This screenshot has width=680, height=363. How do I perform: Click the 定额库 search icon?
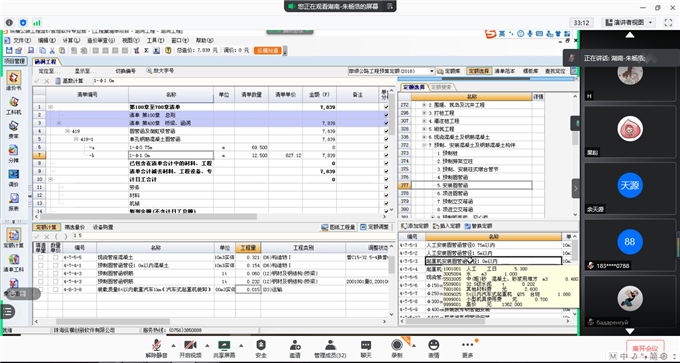pyautogui.click(x=440, y=71)
